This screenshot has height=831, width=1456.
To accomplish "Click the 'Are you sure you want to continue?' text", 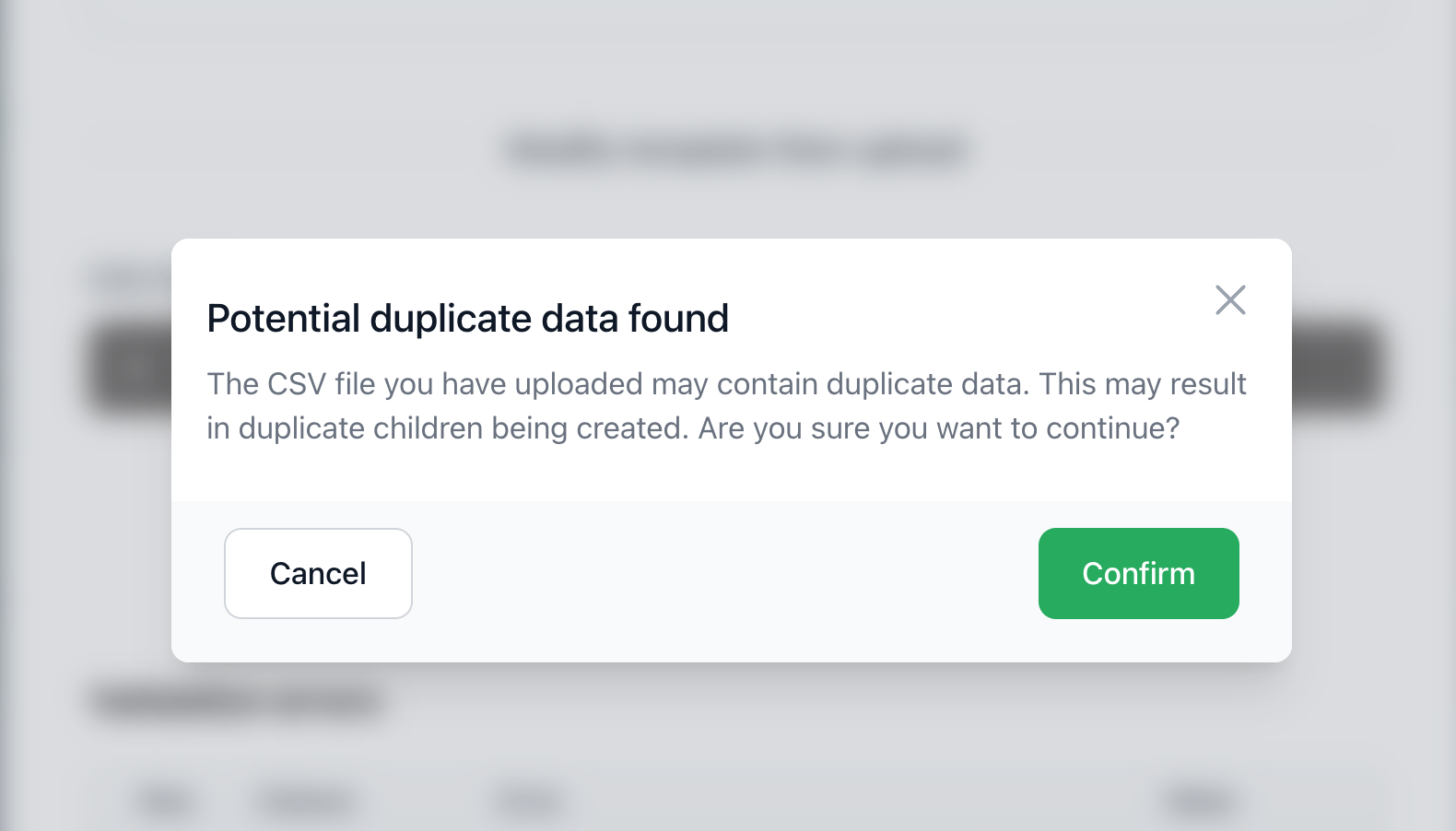I will point(938,428).
